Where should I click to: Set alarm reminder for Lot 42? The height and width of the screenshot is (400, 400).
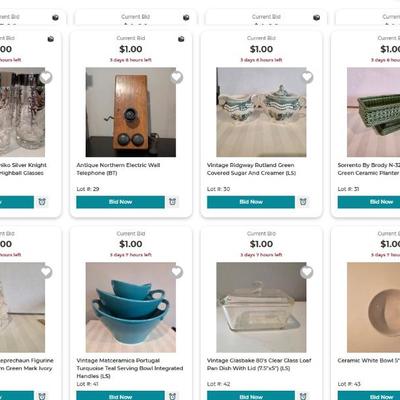tap(303, 396)
